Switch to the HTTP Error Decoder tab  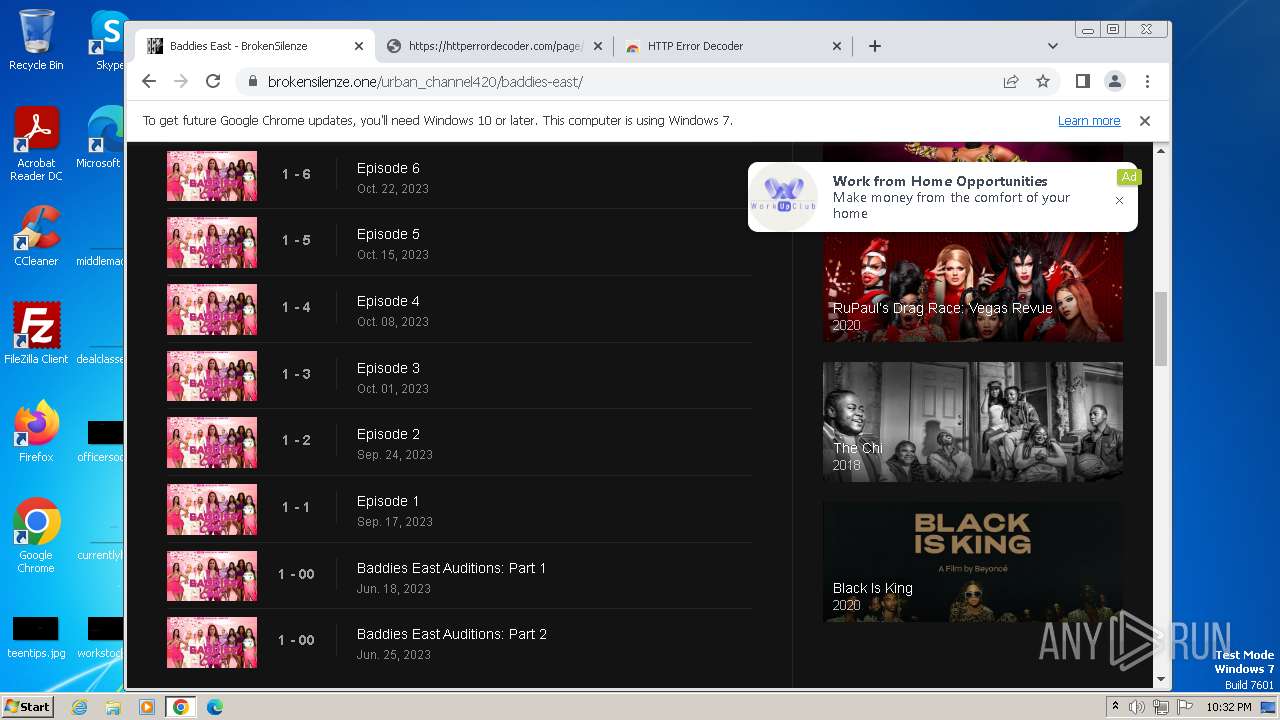click(733, 46)
